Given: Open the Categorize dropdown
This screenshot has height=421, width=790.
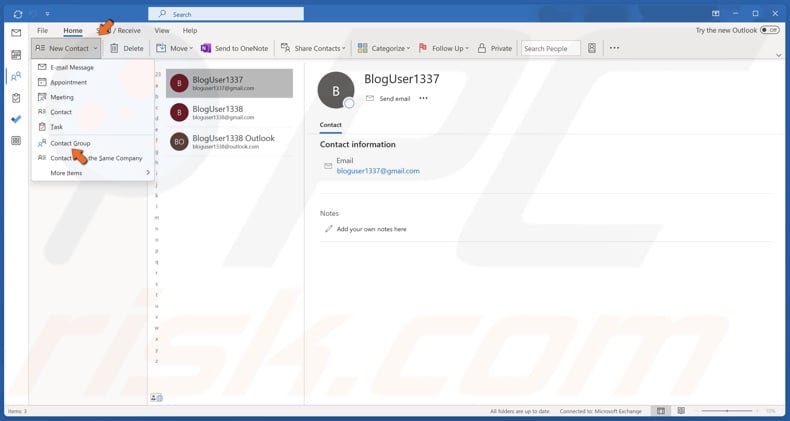Looking at the screenshot, I should [383, 48].
